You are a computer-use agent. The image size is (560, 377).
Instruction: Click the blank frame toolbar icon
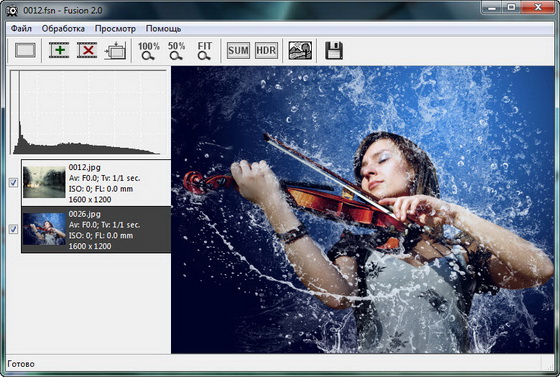tap(25, 50)
